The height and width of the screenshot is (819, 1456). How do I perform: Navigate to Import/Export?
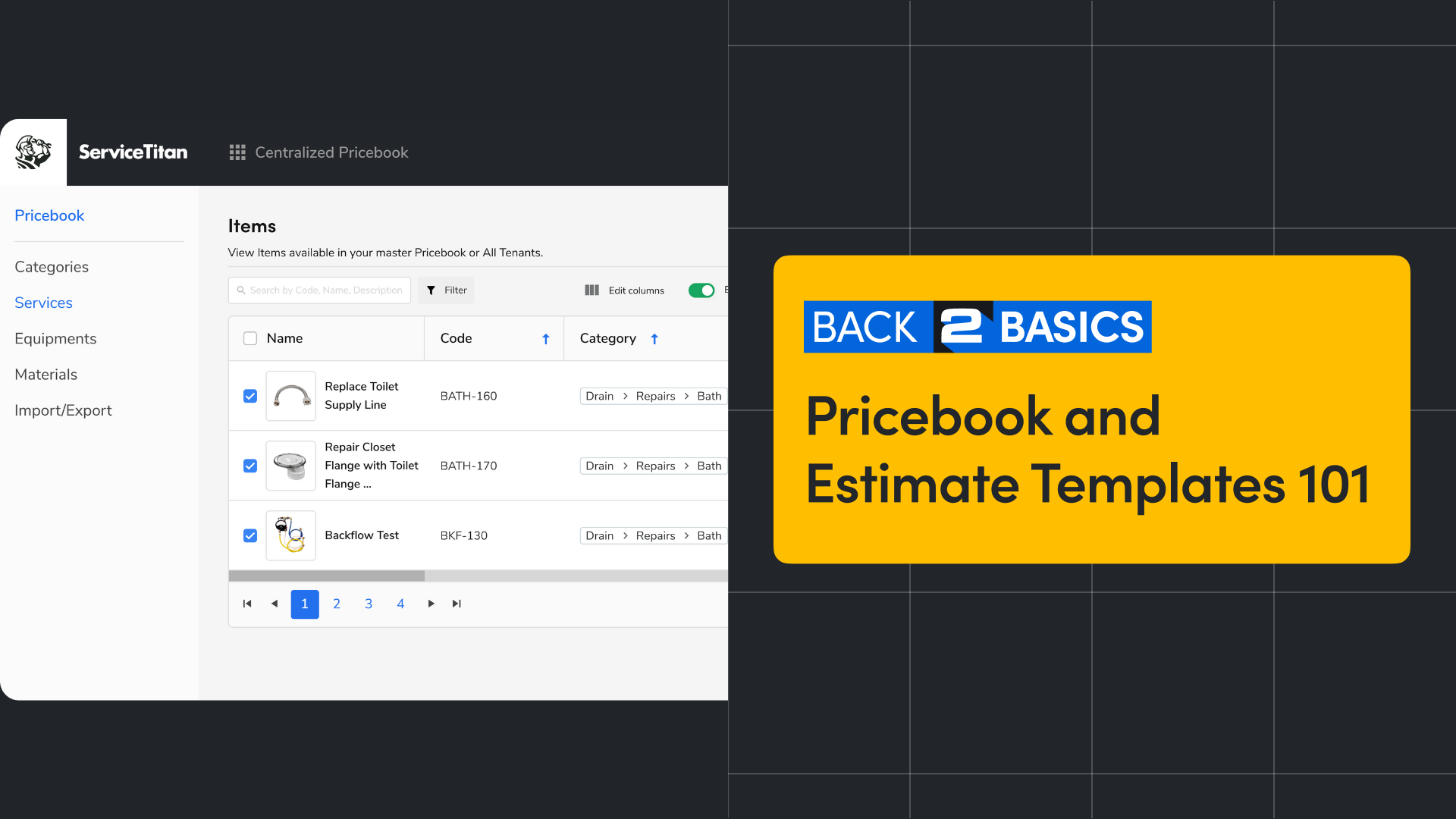pos(64,409)
